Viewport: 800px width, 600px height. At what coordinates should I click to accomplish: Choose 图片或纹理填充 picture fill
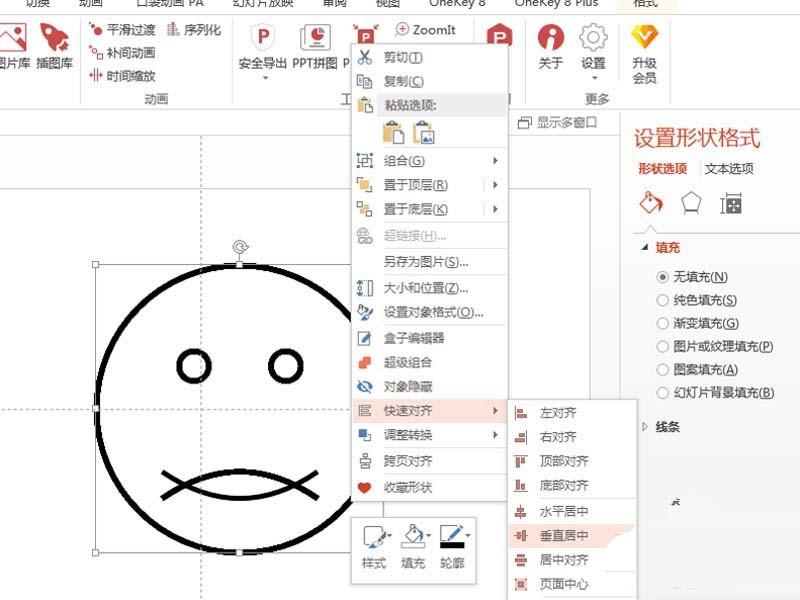(718, 346)
